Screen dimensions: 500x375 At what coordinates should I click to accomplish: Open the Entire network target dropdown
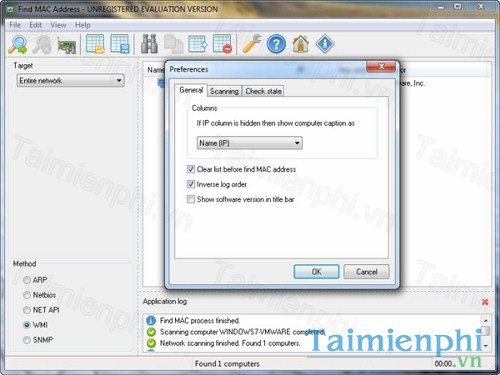pyautogui.click(x=71, y=80)
